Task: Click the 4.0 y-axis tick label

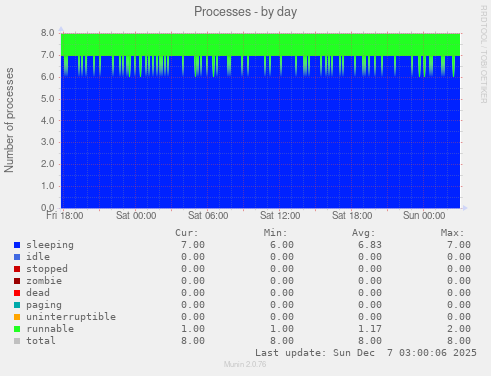Action: click(48, 121)
